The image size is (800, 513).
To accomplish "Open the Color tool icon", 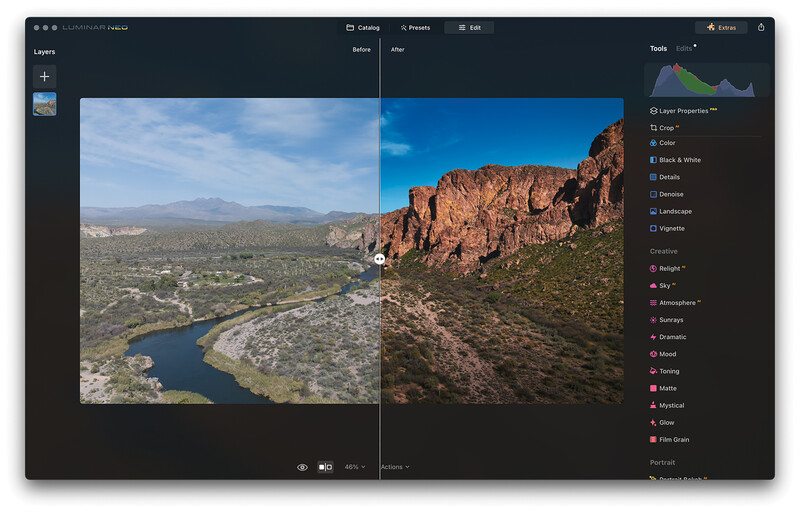I will (653, 143).
